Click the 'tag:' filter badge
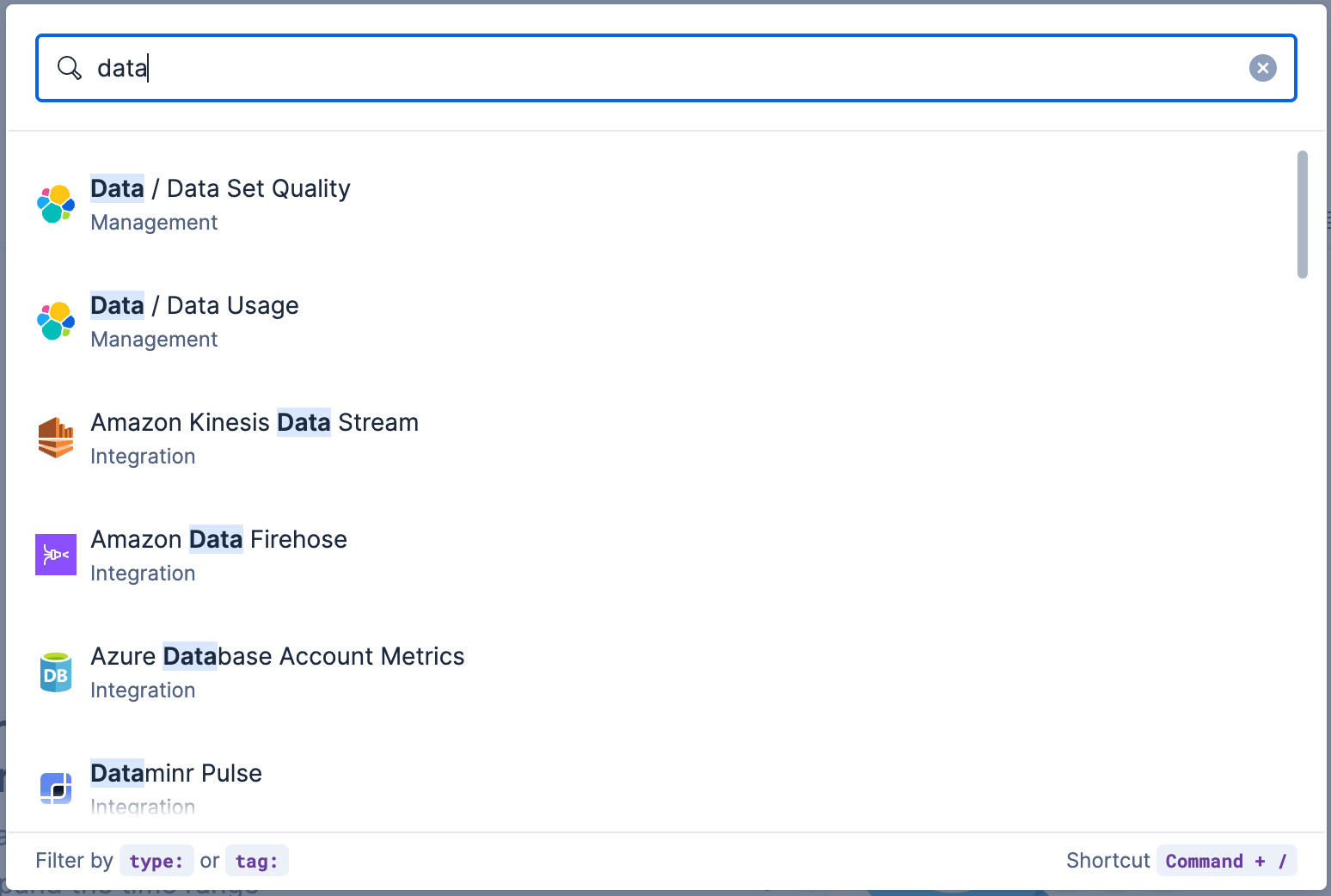The image size is (1331, 896). click(x=256, y=861)
